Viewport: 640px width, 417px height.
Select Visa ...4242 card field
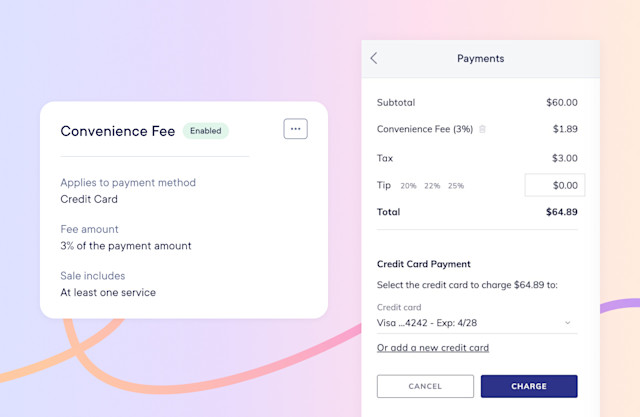(477, 323)
